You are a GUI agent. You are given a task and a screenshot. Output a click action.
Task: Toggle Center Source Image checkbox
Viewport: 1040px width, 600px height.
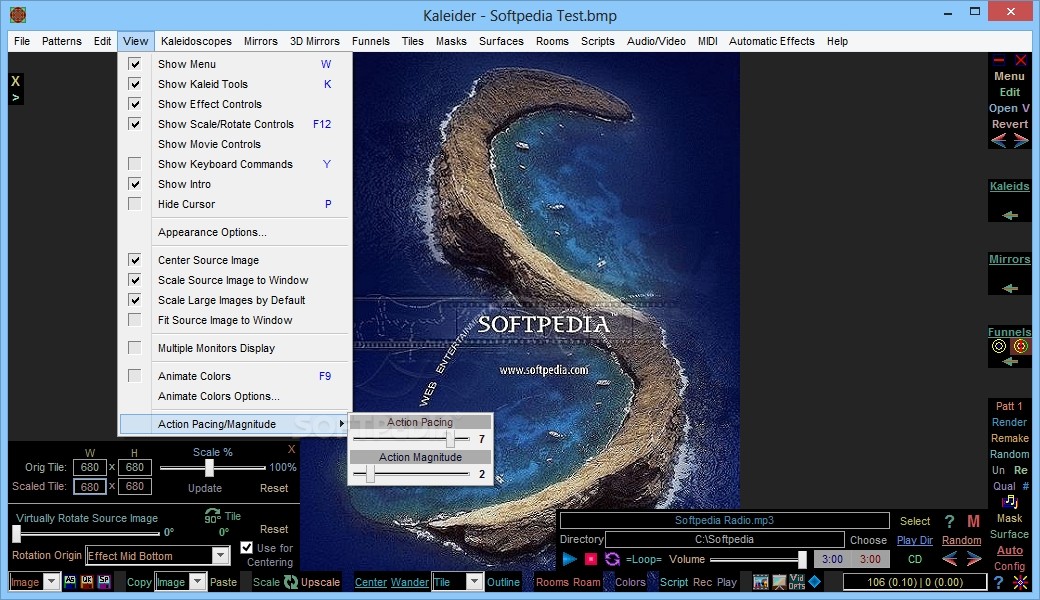[x=135, y=260]
